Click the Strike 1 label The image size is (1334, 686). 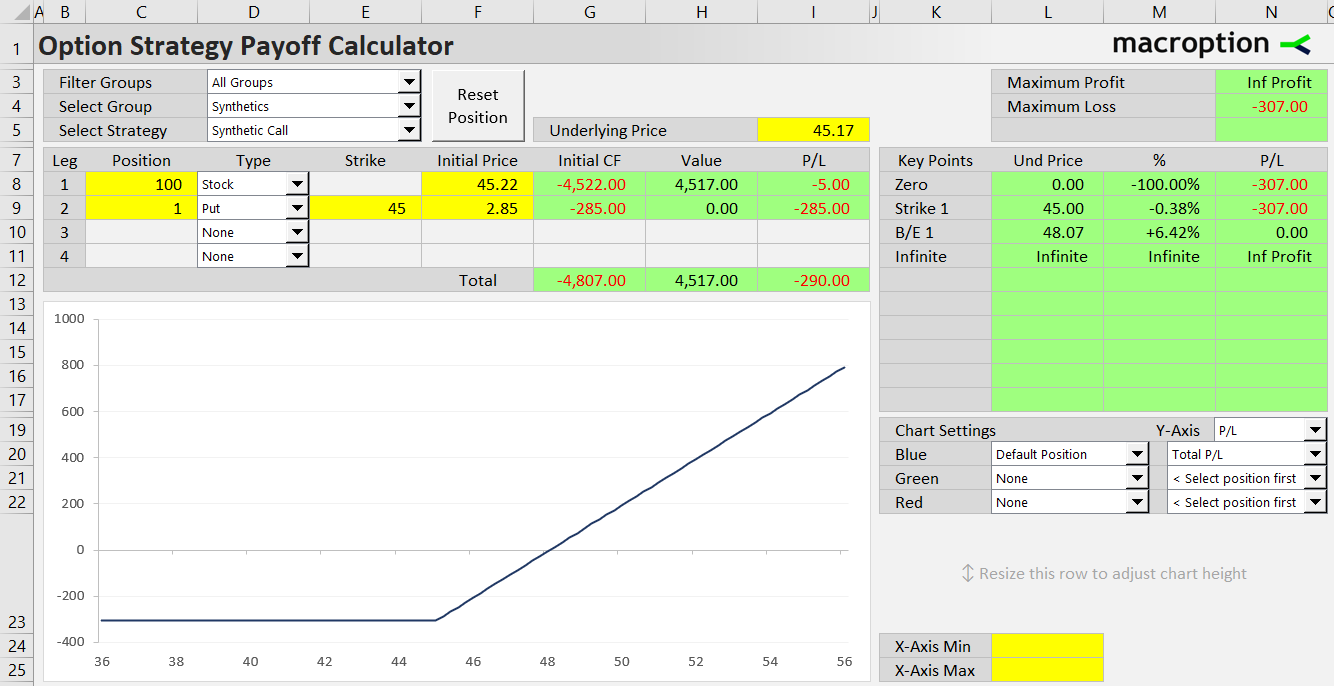[921, 208]
